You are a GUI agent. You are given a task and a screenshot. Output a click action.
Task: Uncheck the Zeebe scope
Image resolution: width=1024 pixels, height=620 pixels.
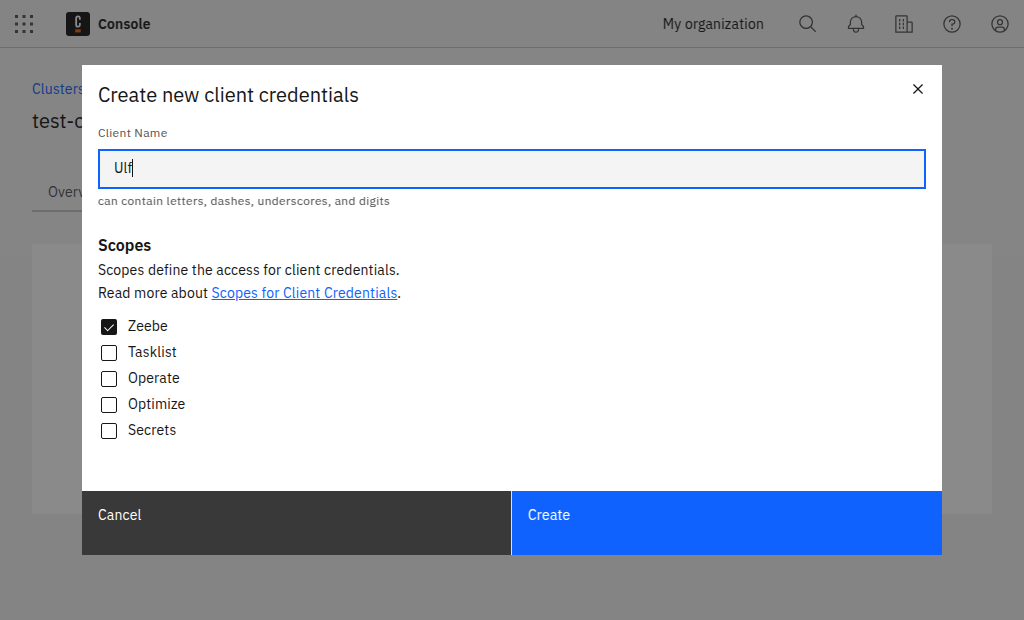[x=109, y=326]
